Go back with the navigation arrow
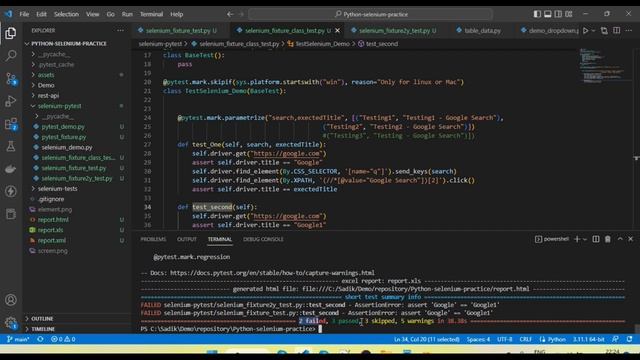Viewport: 640px width, 360px height. [230, 14]
